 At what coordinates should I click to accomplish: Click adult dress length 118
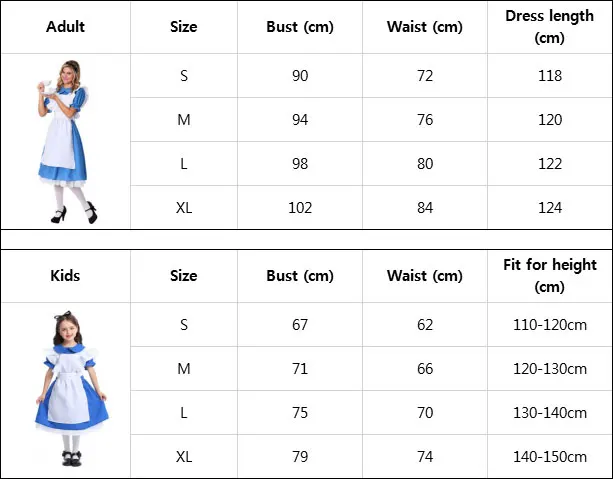click(x=550, y=75)
